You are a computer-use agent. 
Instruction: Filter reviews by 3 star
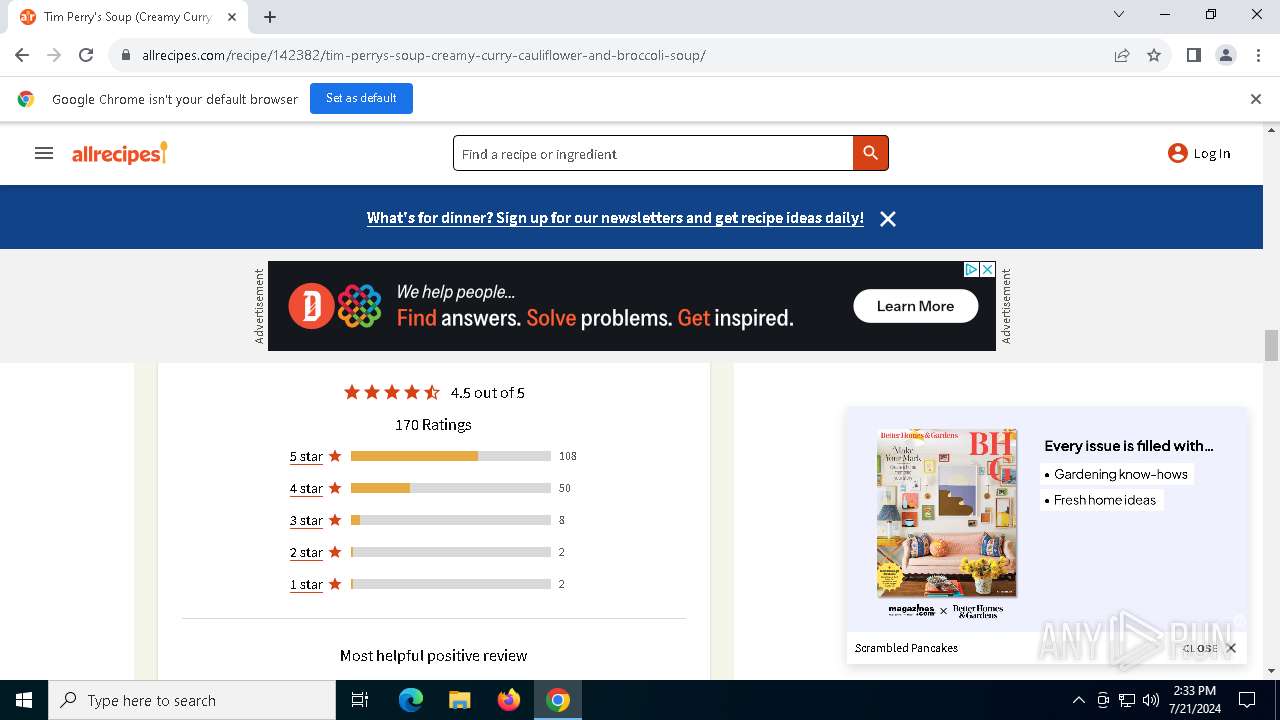click(306, 520)
